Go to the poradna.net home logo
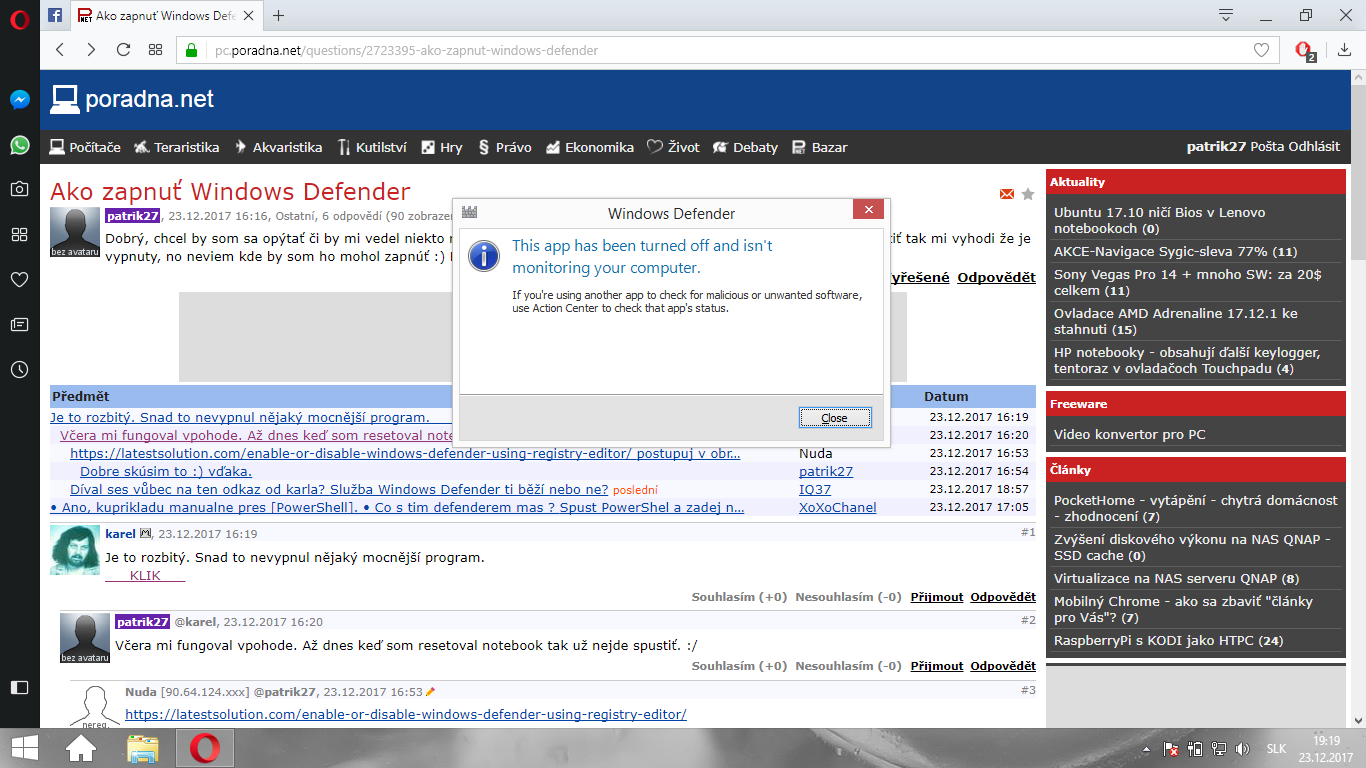 click(x=132, y=99)
